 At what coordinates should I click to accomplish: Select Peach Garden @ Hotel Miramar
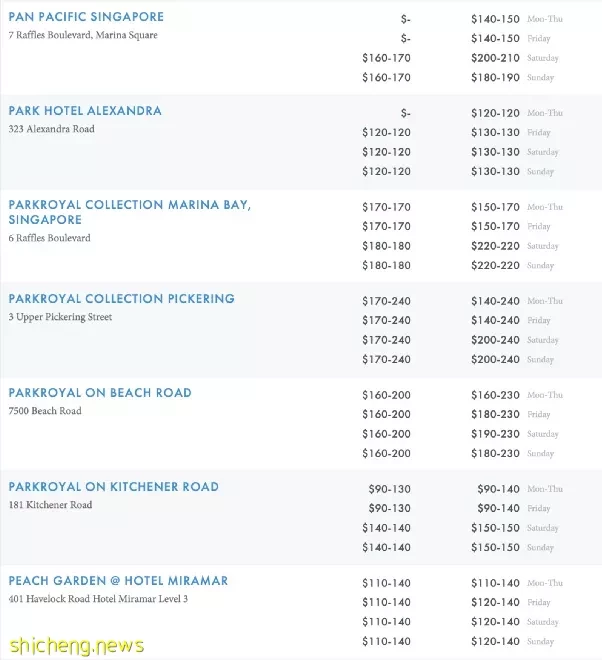[x=118, y=581]
